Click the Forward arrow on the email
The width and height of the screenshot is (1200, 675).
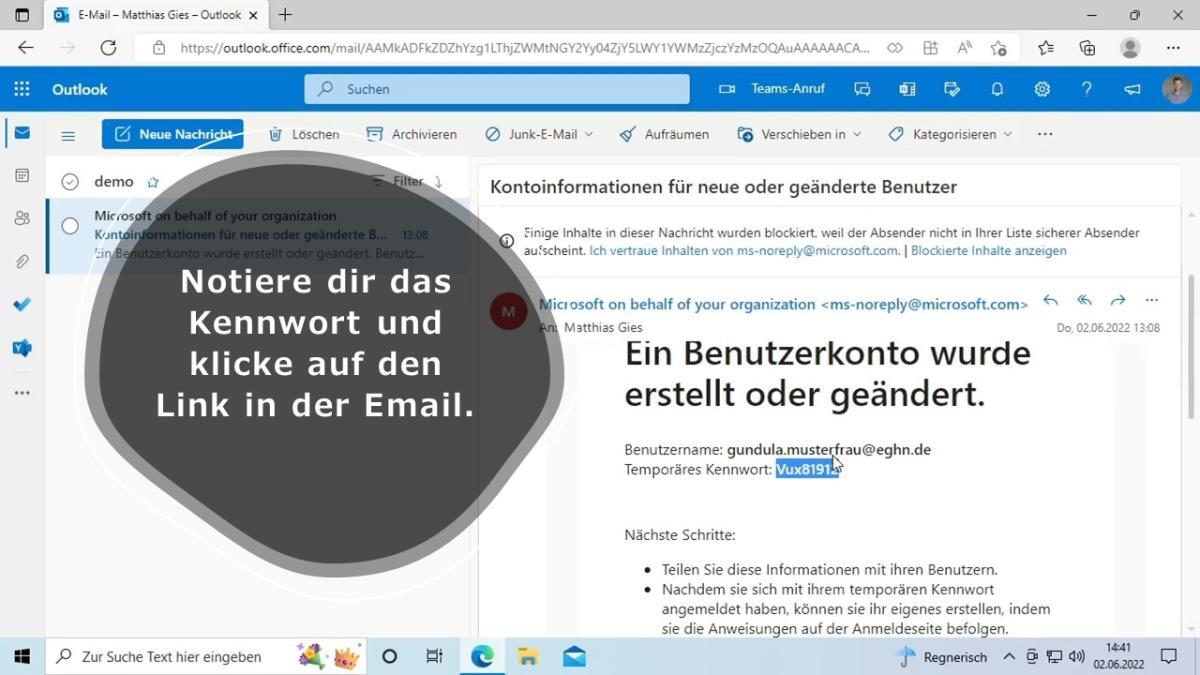pyautogui.click(x=1118, y=300)
